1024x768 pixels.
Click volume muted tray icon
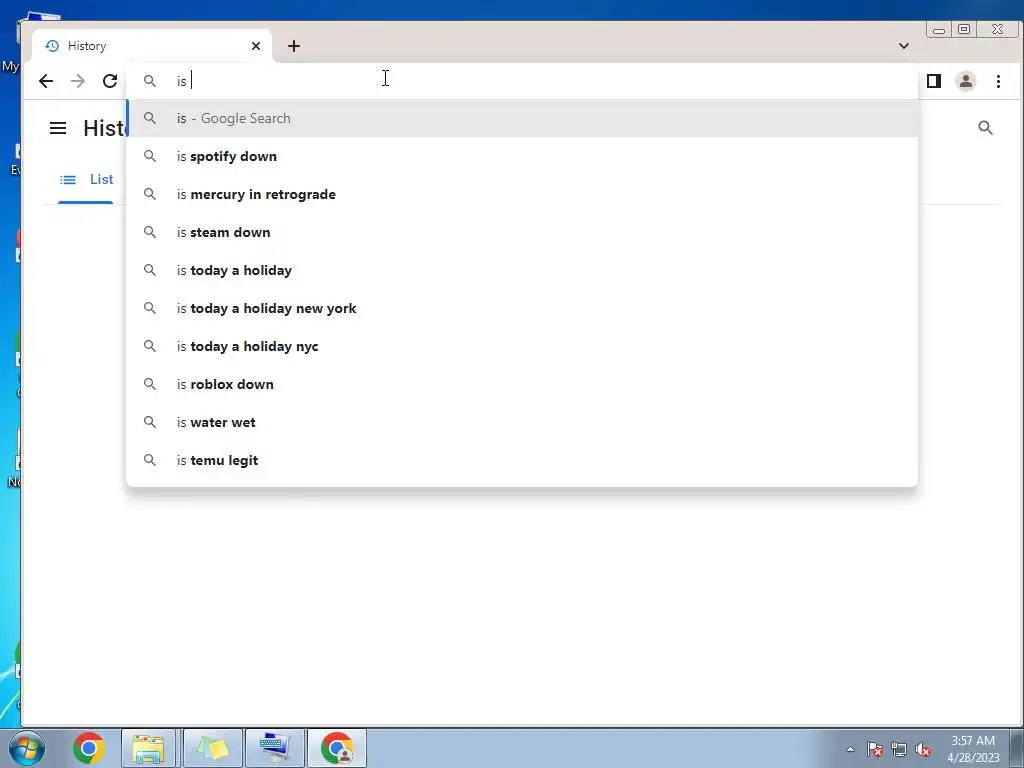click(x=923, y=749)
